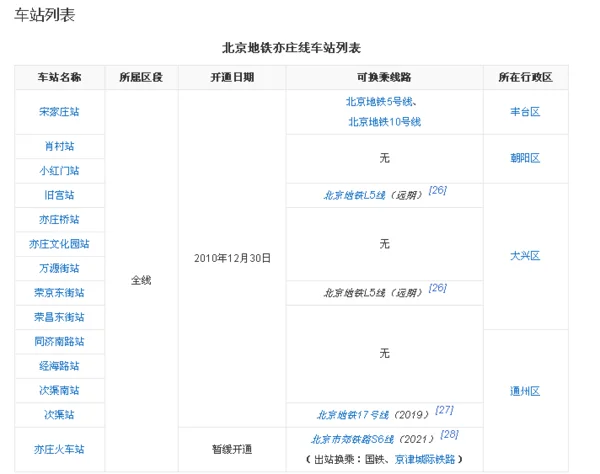Click 北京地铁L5线 link in 旧宫站 row
The height and width of the screenshot is (474, 600).
pyautogui.click(x=355, y=195)
